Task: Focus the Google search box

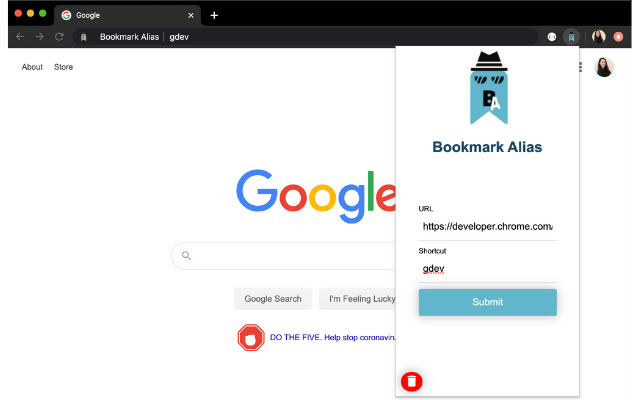Action: coord(286,256)
